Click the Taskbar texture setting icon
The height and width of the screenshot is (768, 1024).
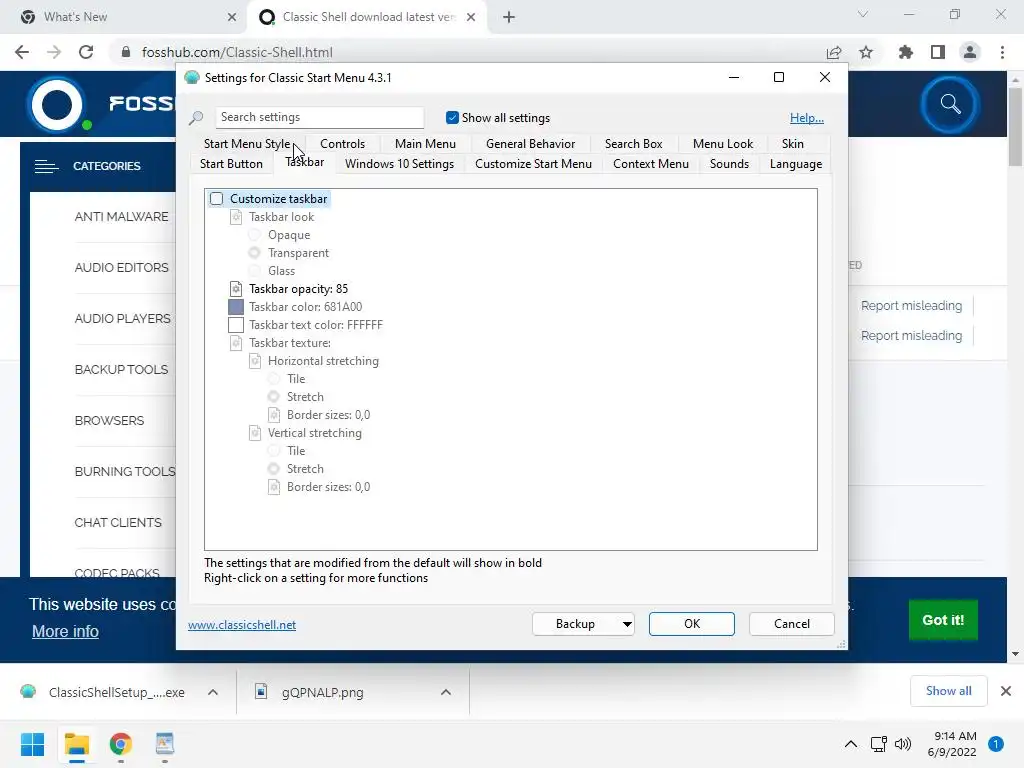click(x=236, y=343)
